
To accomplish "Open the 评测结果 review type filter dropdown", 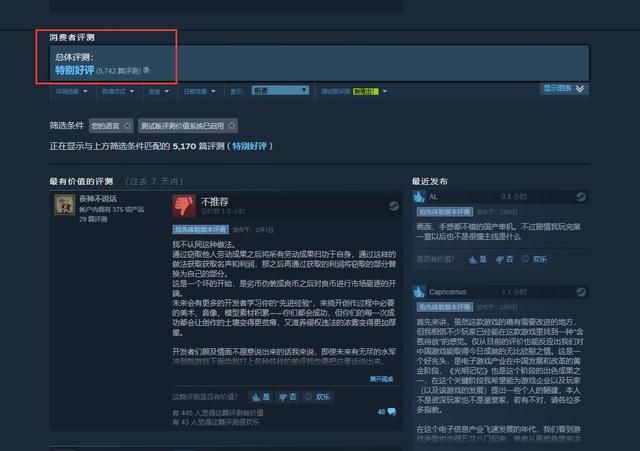I will [71, 91].
